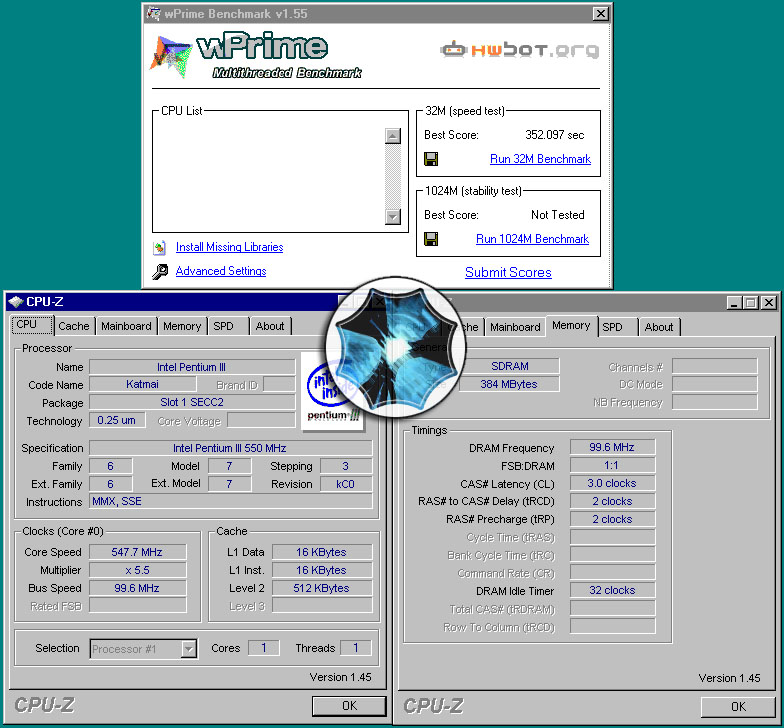Open Memory tab in left CPU-Z
Viewport: 784px width, 728px height.
click(x=182, y=326)
